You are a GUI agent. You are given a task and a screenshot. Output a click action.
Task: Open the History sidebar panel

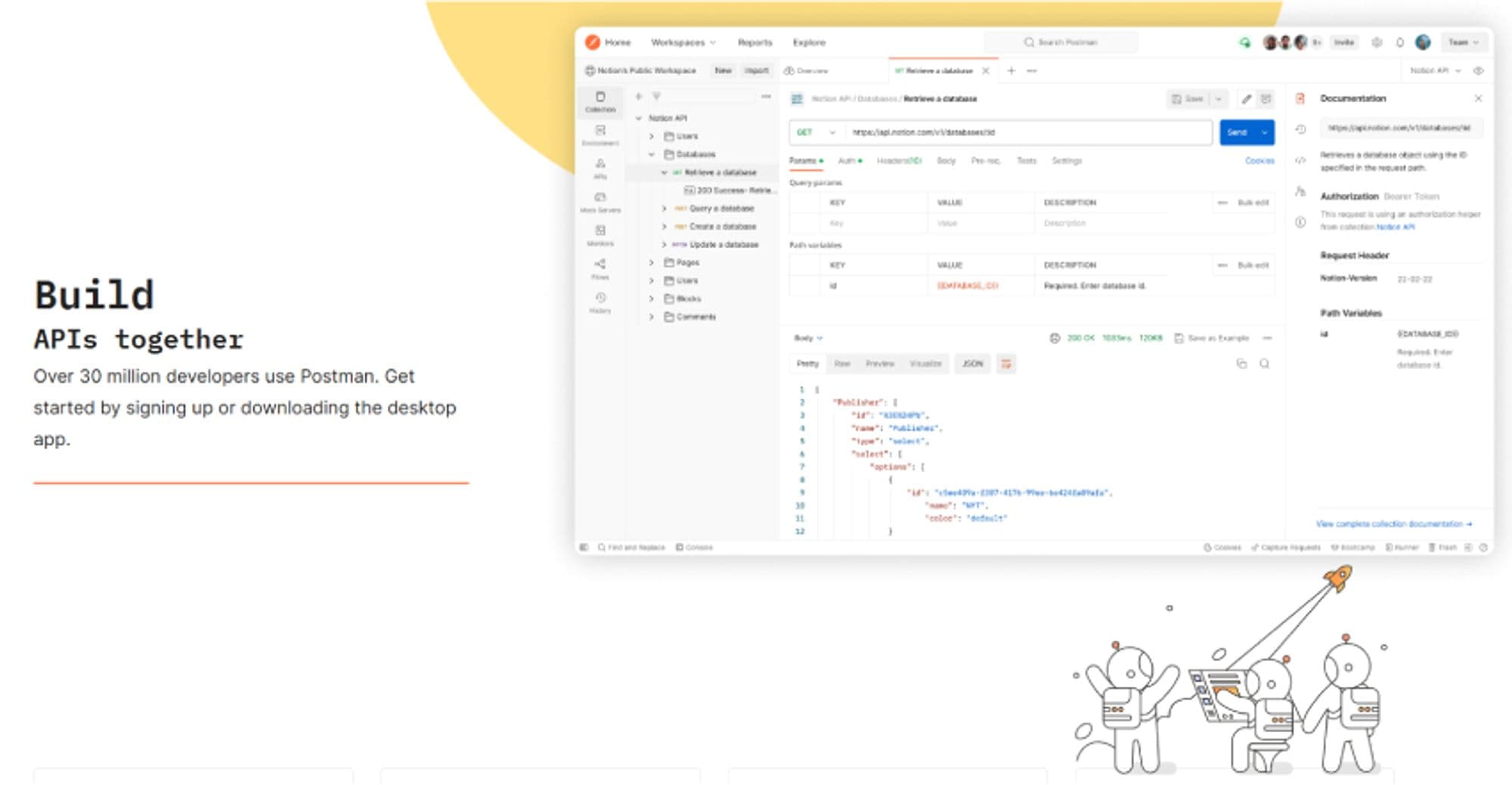click(x=600, y=301)
